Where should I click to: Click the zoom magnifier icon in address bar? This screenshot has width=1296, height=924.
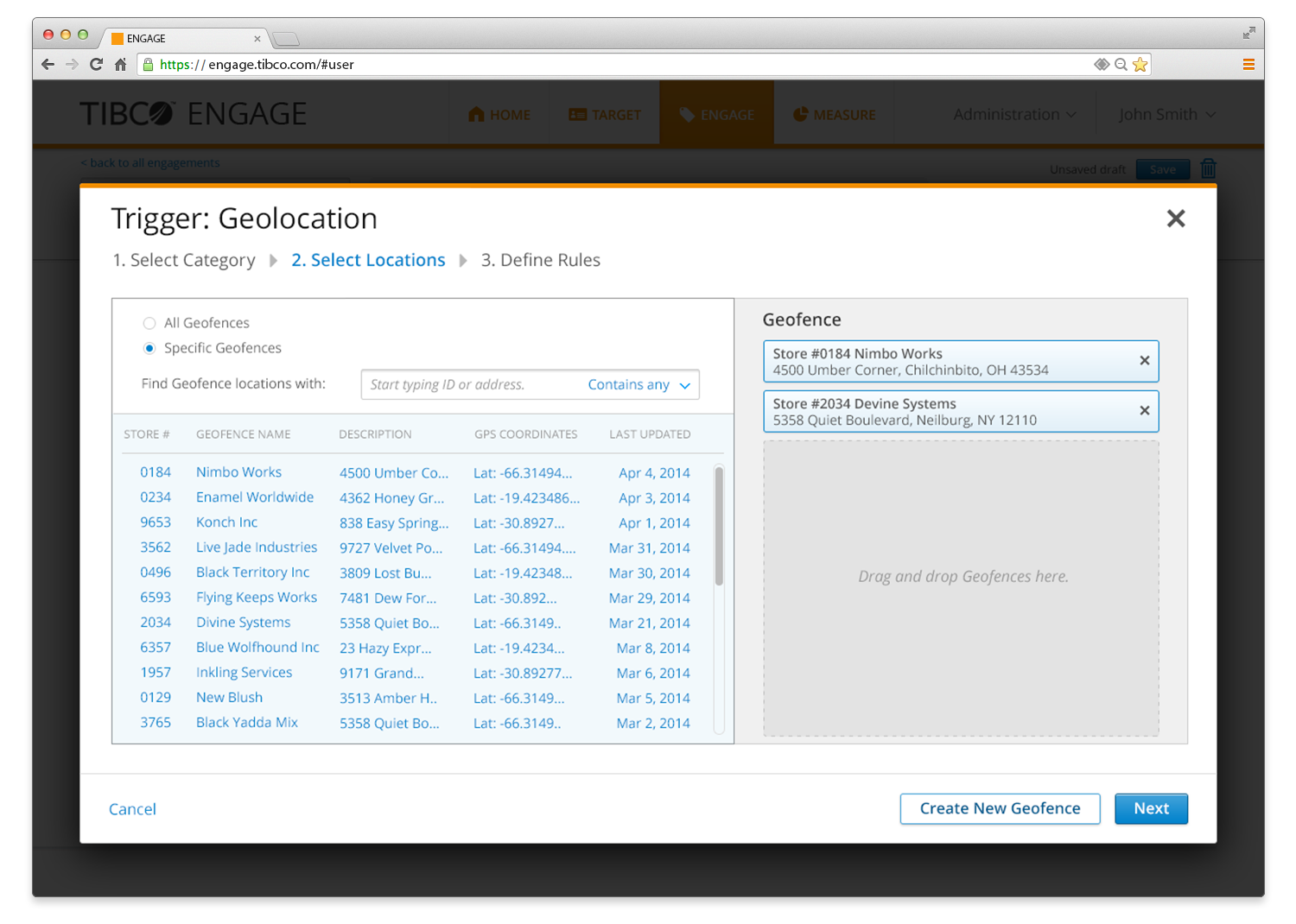click(x=1121, y=64)
